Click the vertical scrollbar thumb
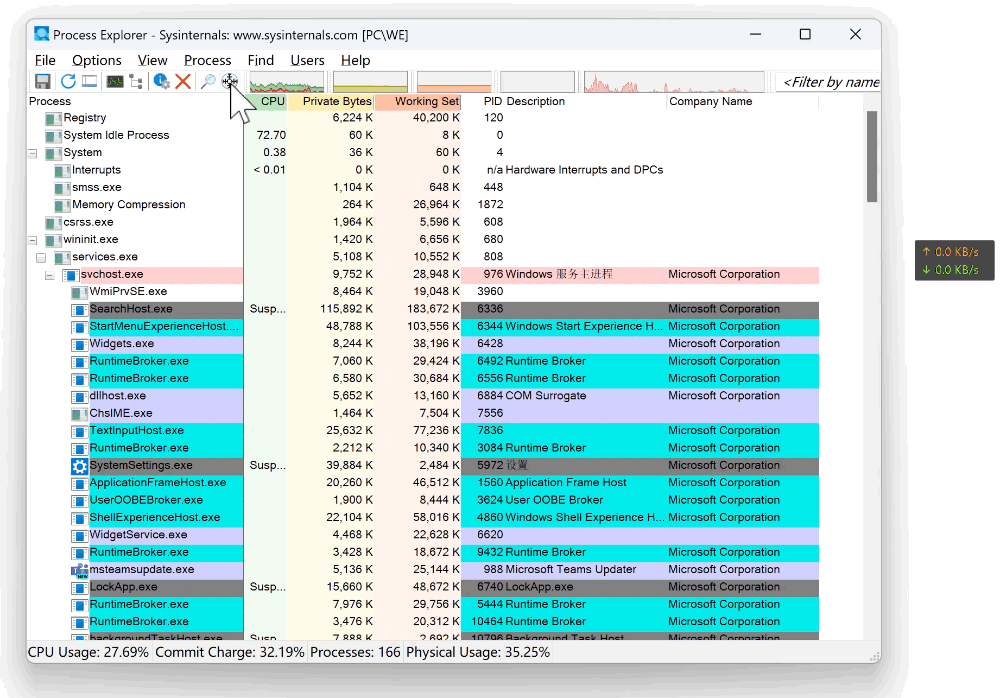Image resolution: width=1000 pixels, height=698 pixels. point(872,157)
